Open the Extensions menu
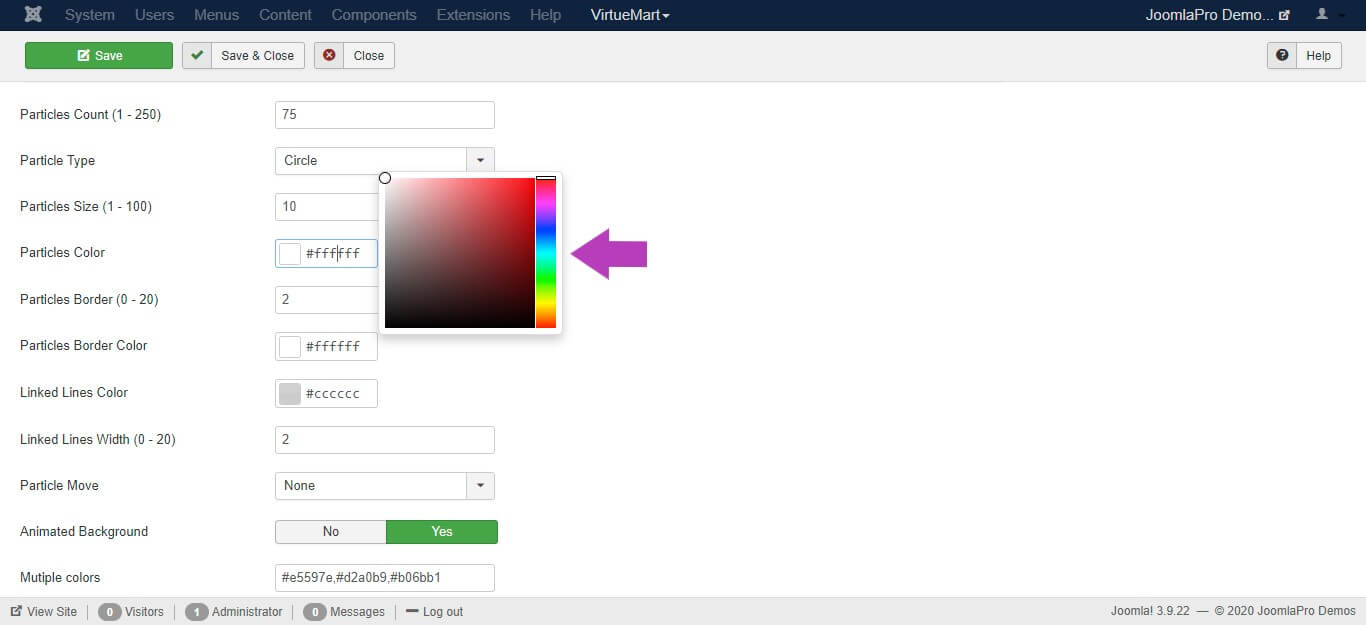 [x=473, y=15]
